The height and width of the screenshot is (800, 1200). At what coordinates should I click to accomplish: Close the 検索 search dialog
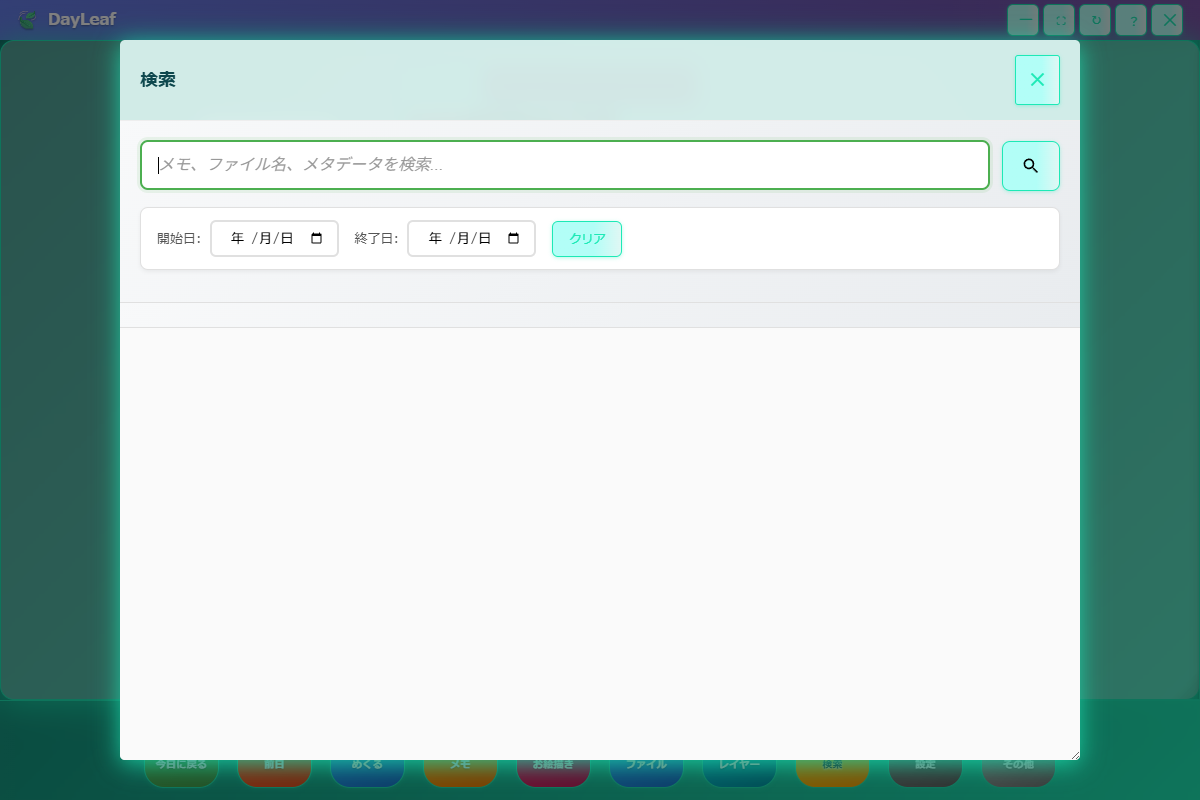1037,80
